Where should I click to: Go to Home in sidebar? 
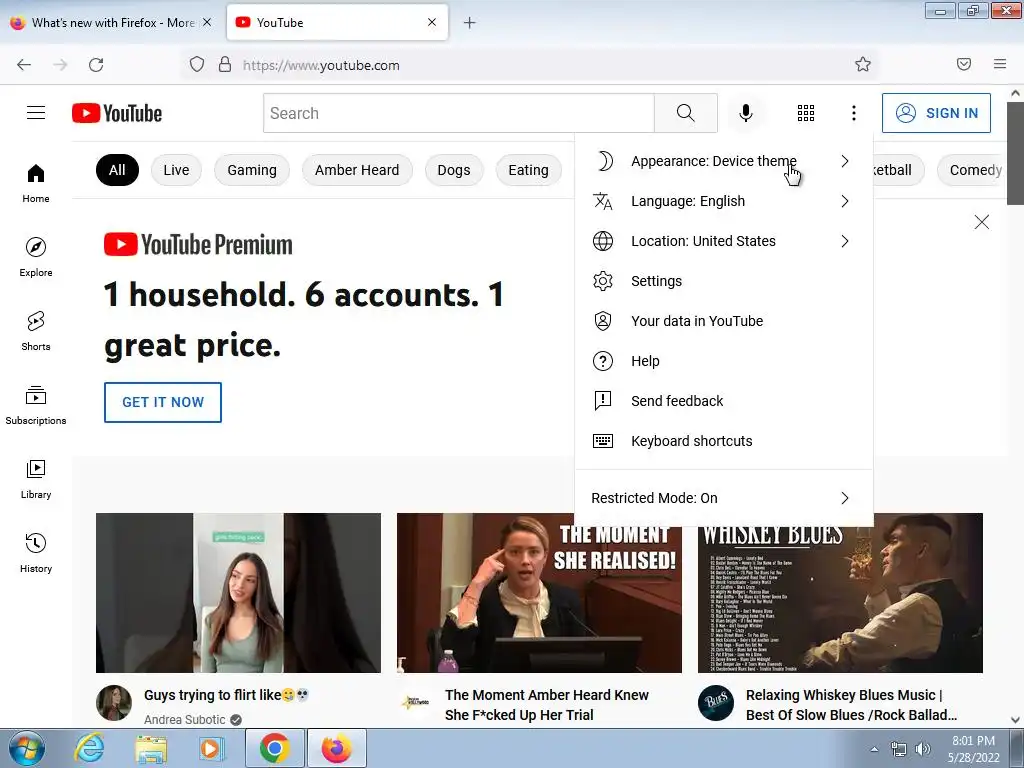click(36, 184)
